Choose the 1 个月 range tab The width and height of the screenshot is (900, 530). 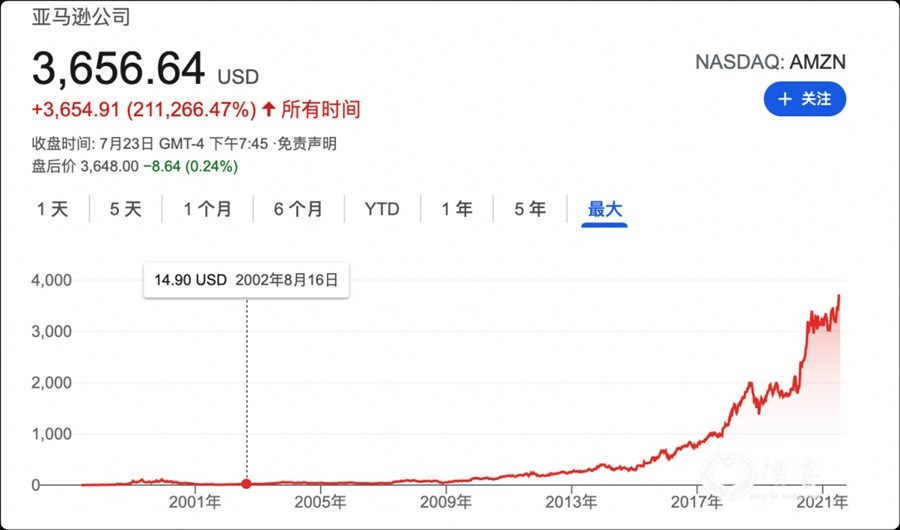207,209
